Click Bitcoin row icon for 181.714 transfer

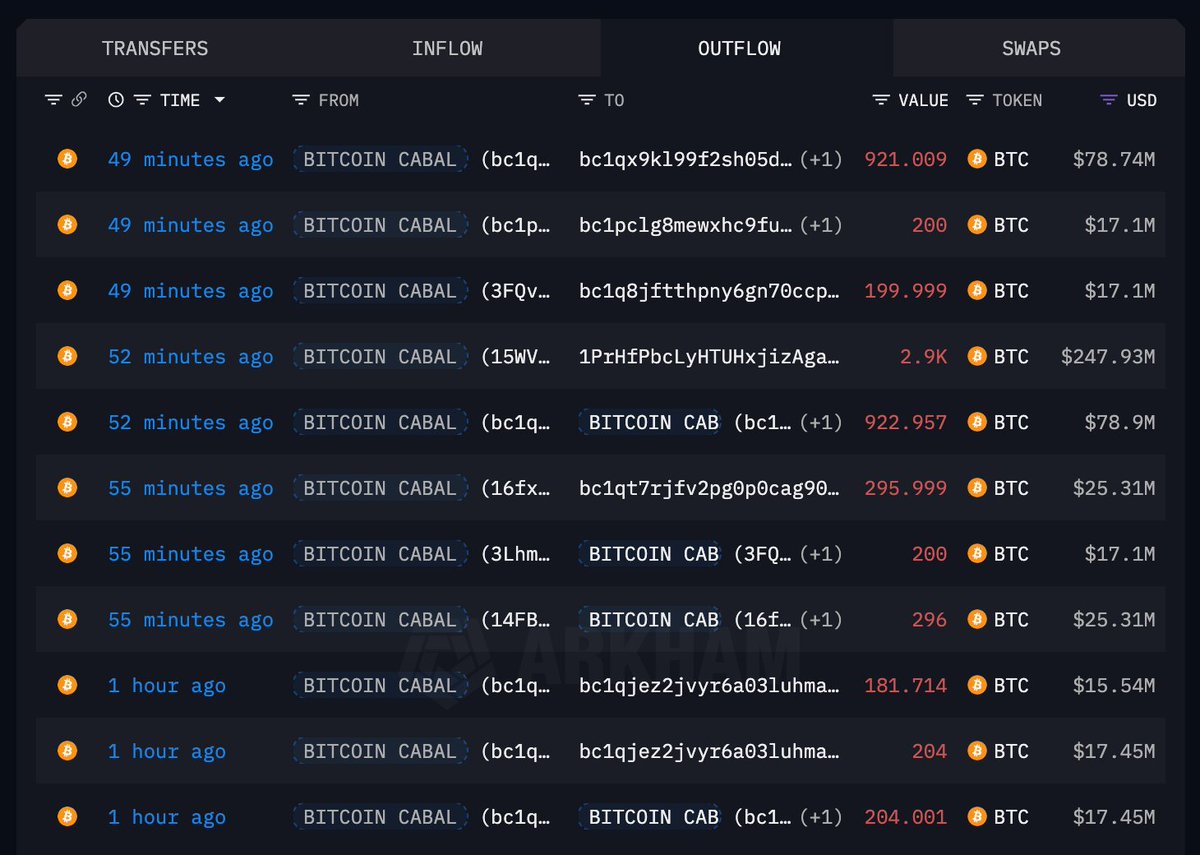pos(67,685)
